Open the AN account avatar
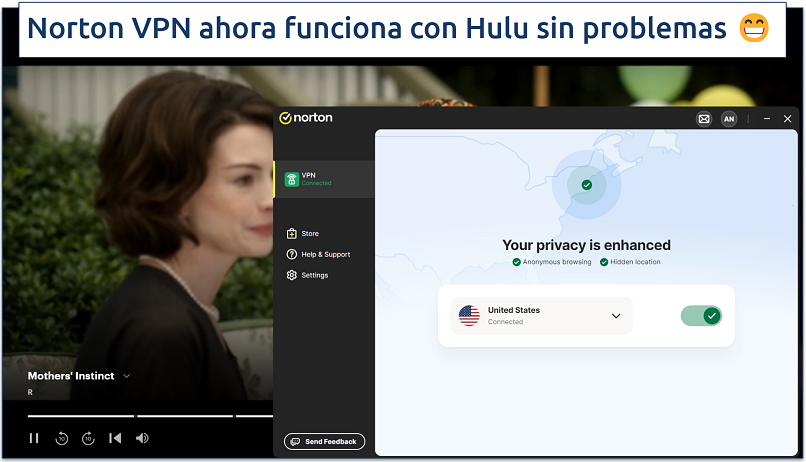The height and width of the screenshot is (462, 806). (x=729, y=118)
